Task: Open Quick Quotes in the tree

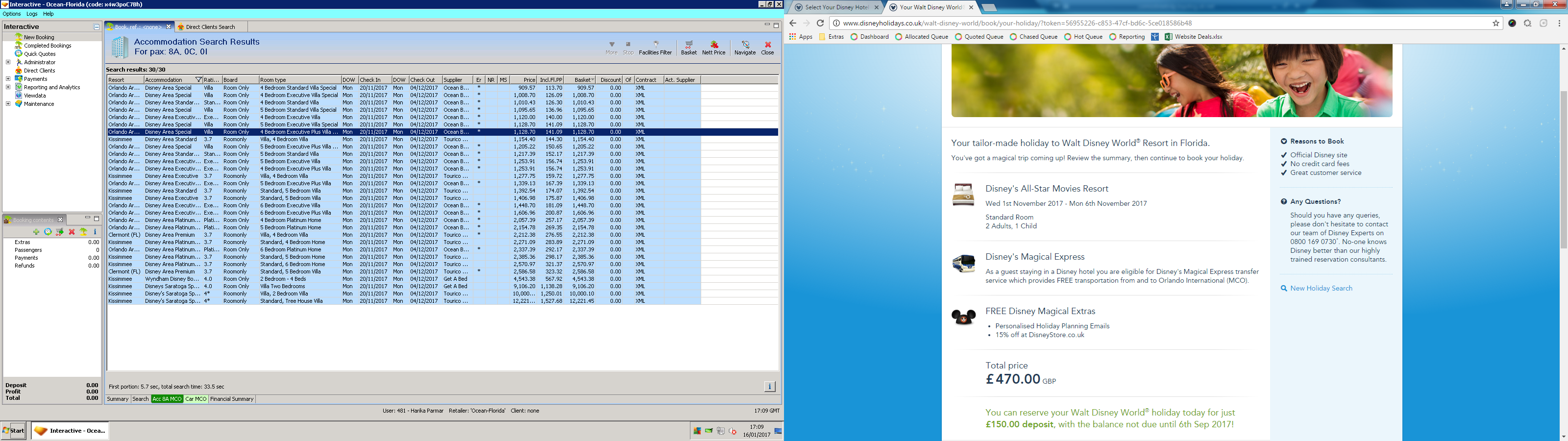Action: click(x=40, y=53)
